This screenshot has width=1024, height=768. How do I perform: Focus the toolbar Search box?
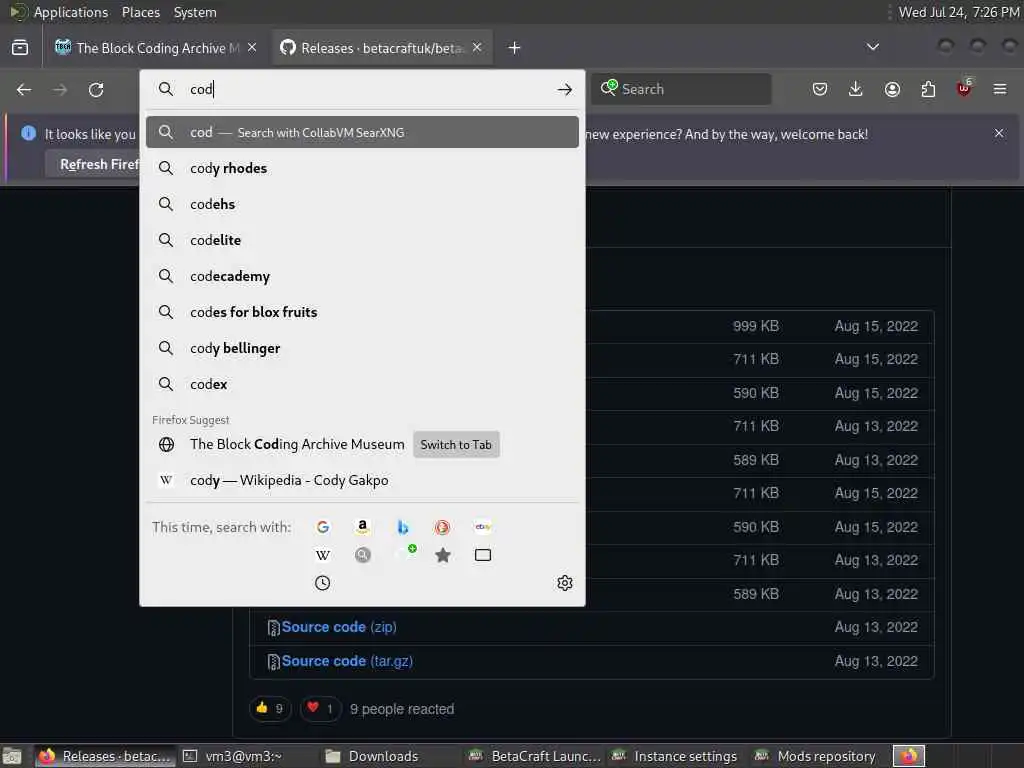pyautogui.click(x=681, y=89)
